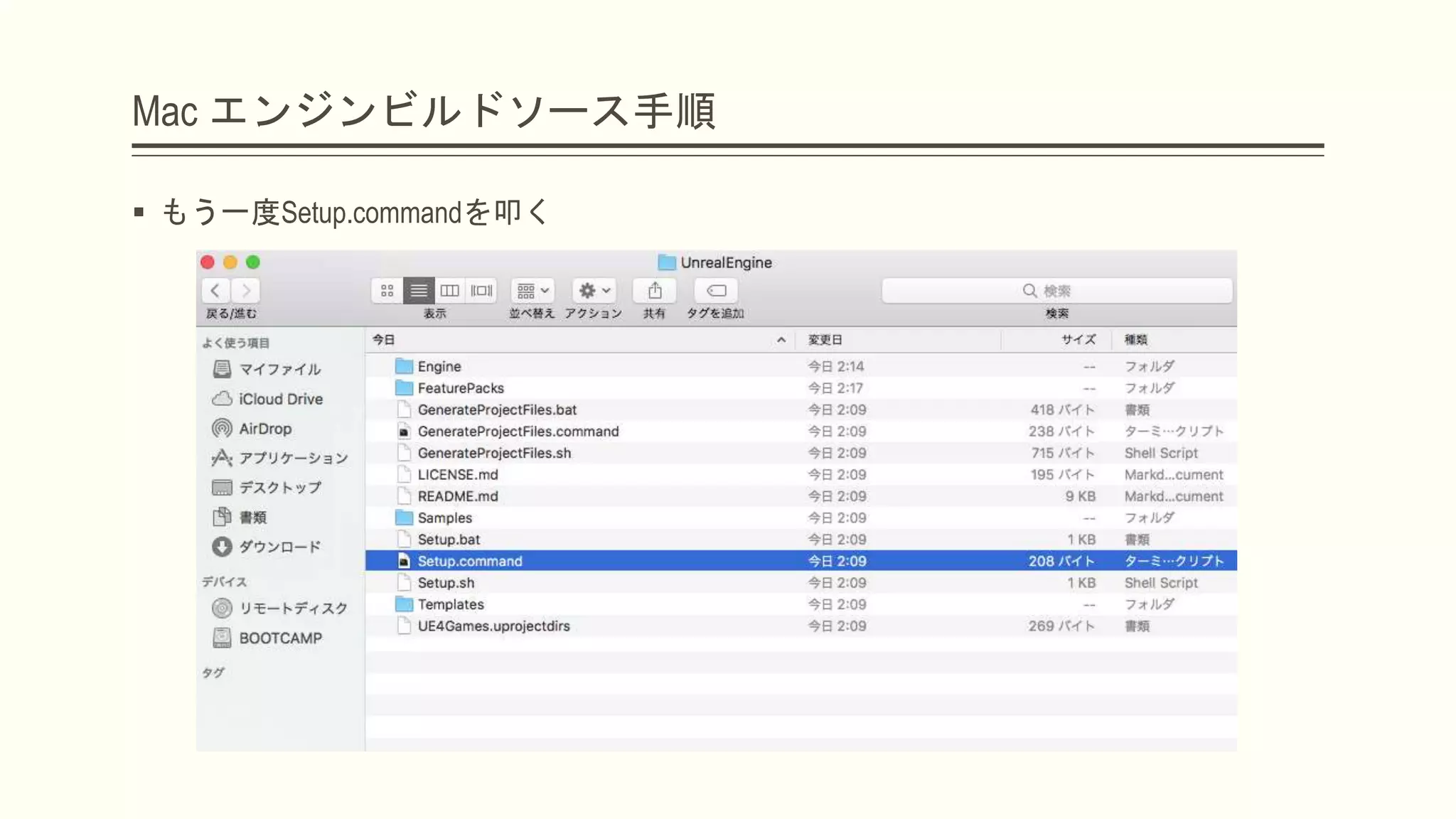
Task: Select the LICENSE.md file
Action: (801, 474)
